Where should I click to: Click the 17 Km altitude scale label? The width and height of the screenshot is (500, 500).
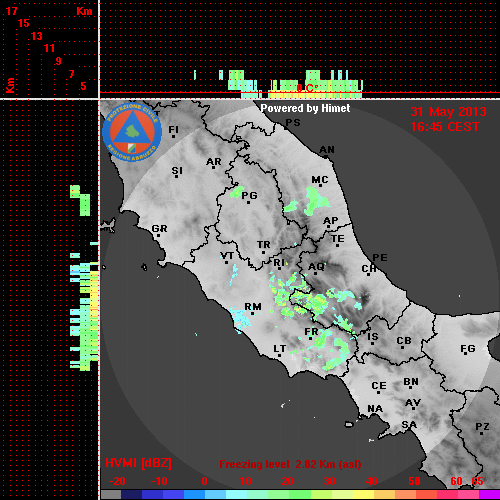(11, 11)
